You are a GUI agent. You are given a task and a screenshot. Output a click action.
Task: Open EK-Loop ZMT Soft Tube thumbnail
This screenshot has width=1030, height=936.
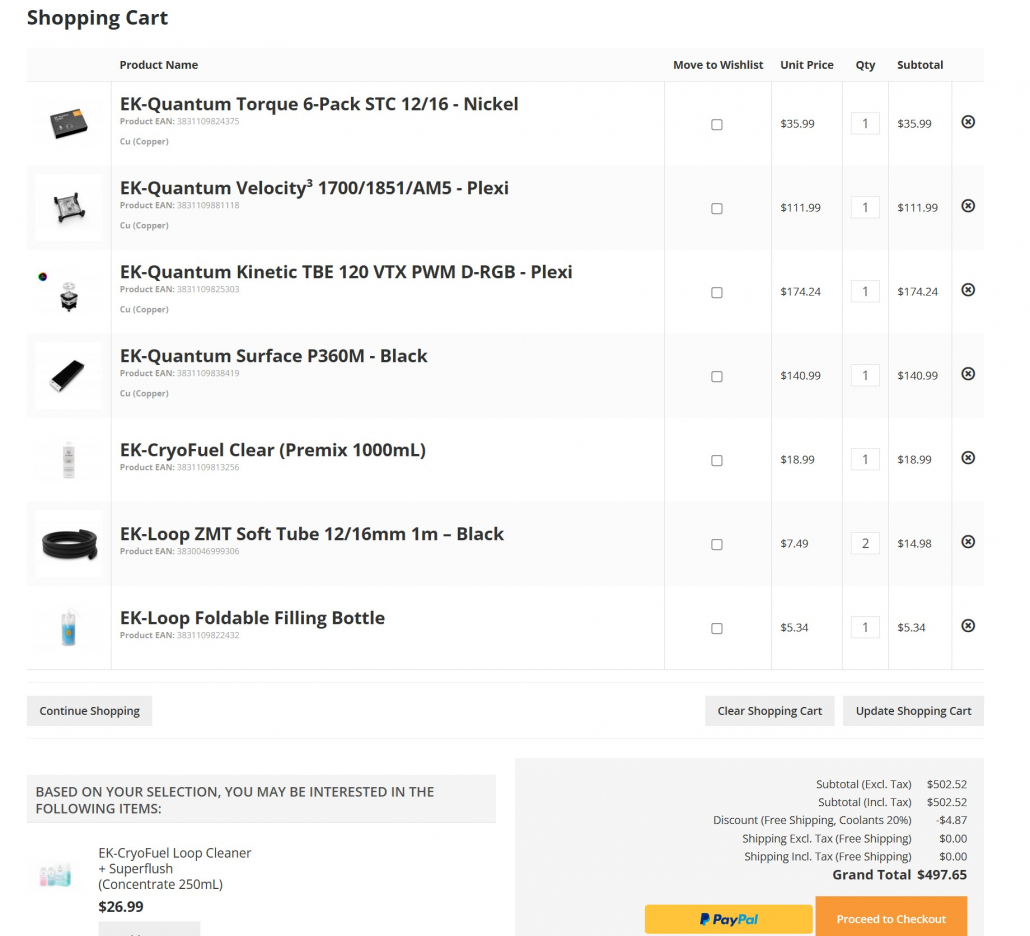point(68,544)
